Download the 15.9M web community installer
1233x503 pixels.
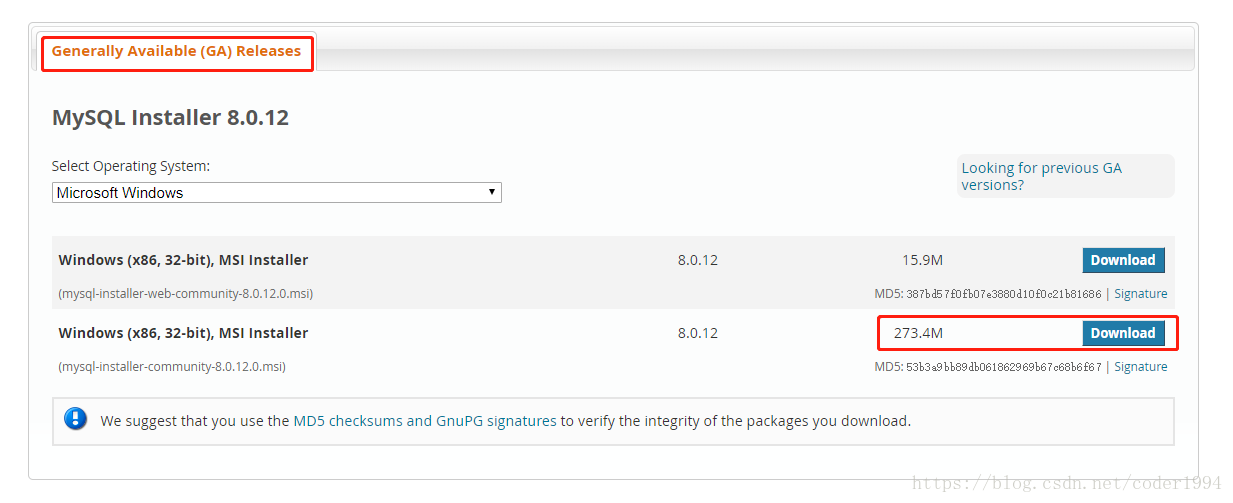pos(1123,260)
